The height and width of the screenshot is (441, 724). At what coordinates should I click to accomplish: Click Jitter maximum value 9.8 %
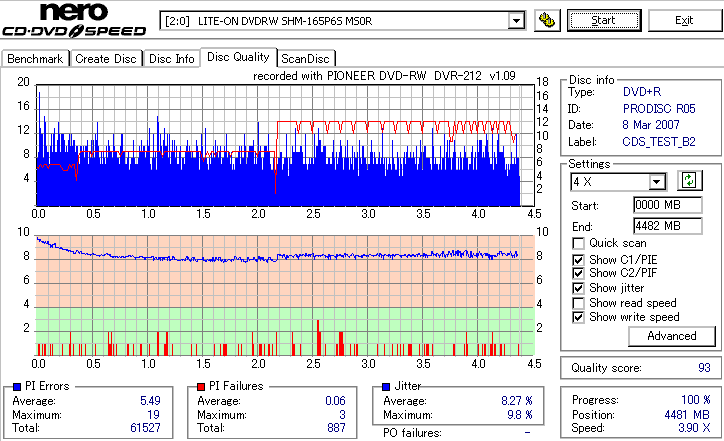point(520,415)
